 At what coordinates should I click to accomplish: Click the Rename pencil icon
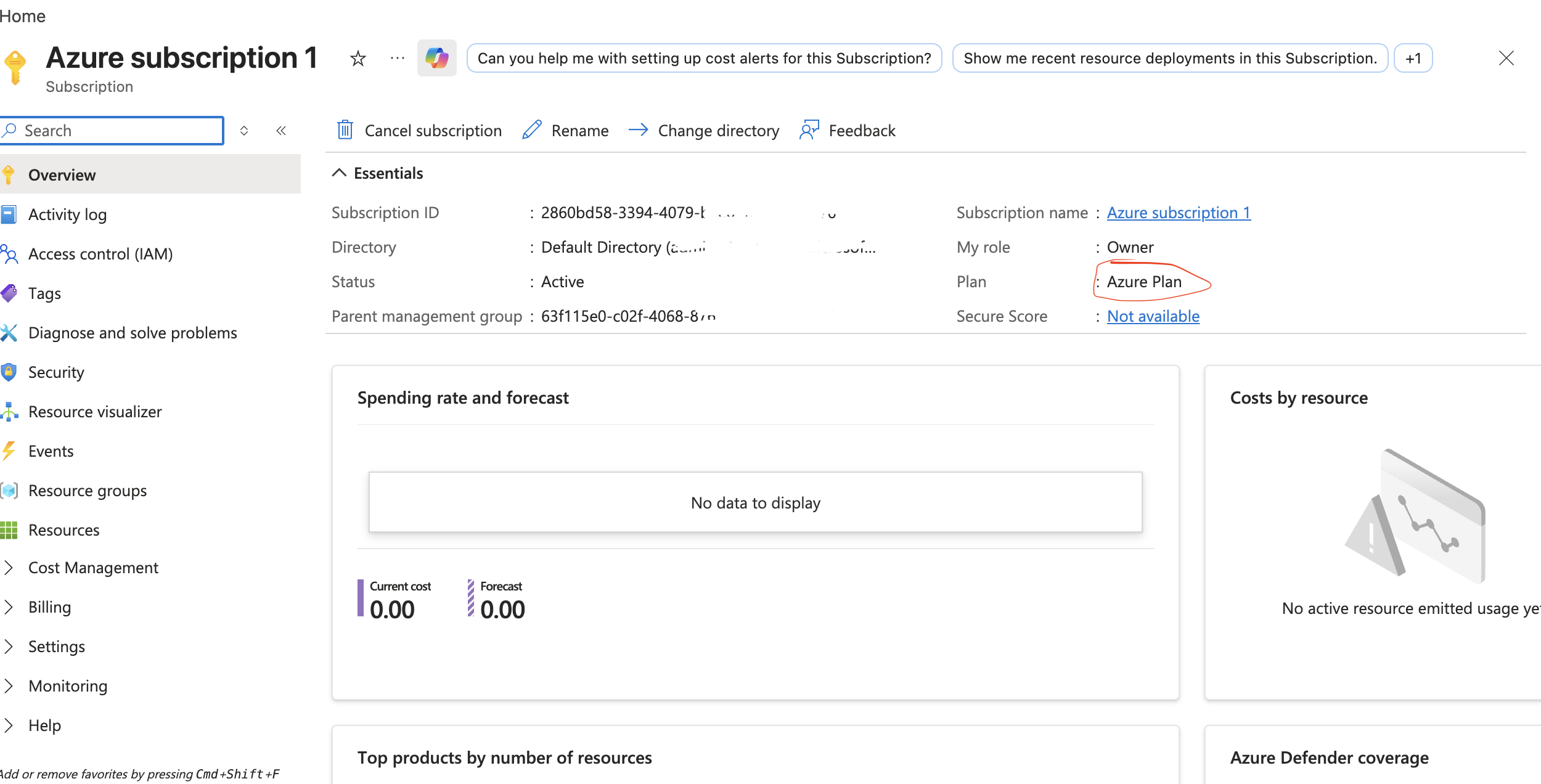coord(532,130)
